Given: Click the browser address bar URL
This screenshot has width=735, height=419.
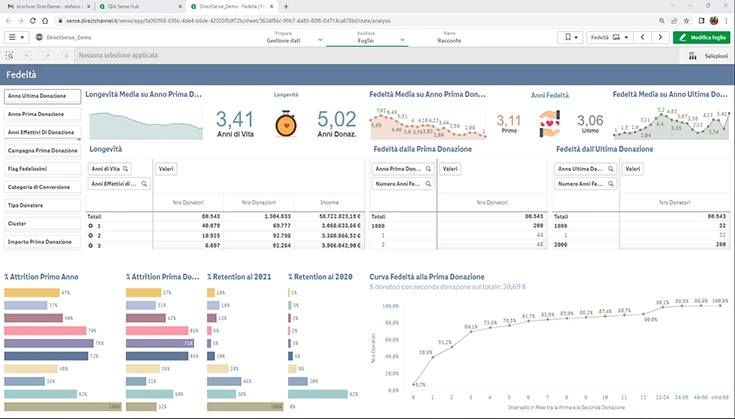Looking at the screenshot, I should click(x=228, y=21).
